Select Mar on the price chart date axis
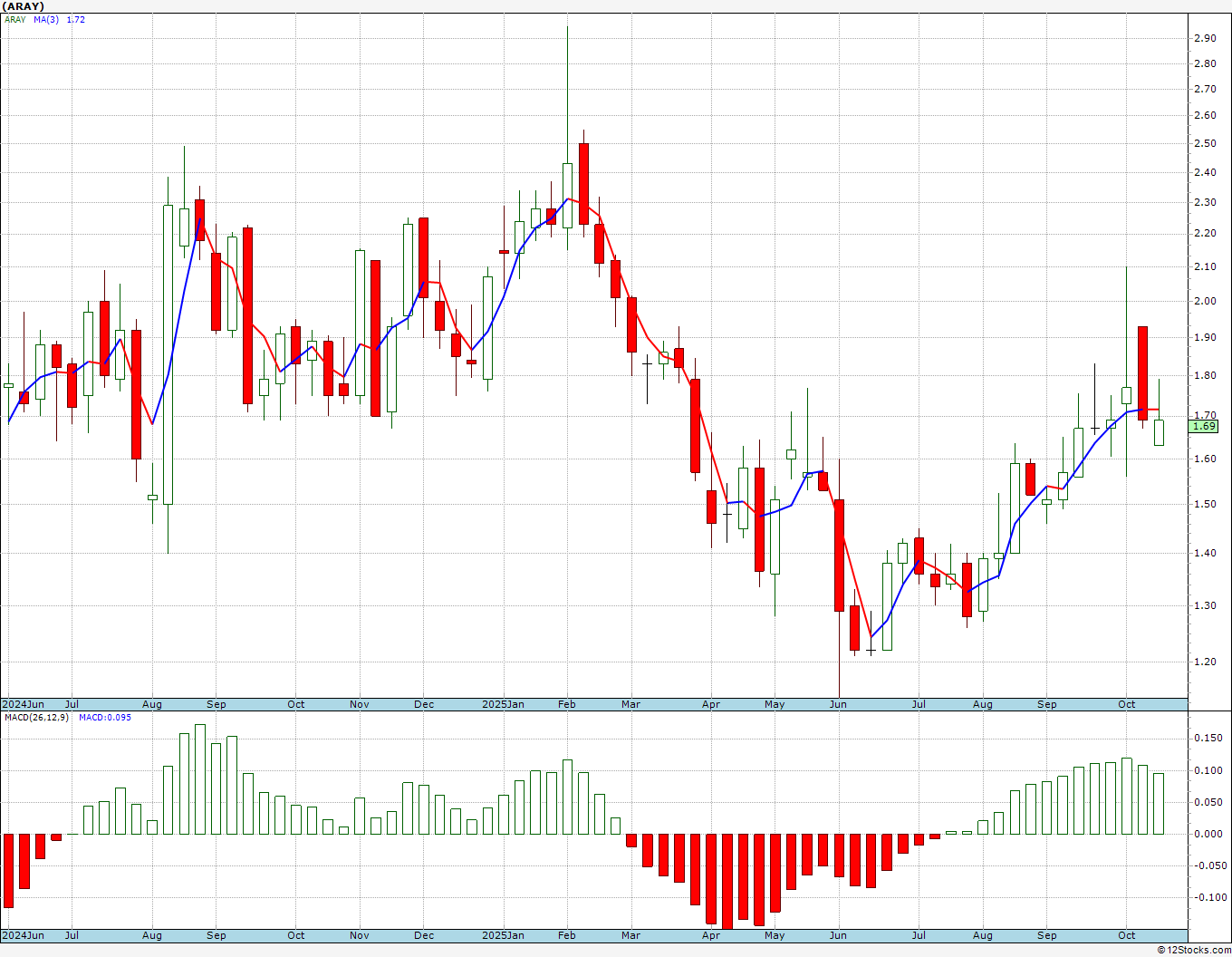Viewport: 1232px width, 957px height. pos(630,704)
